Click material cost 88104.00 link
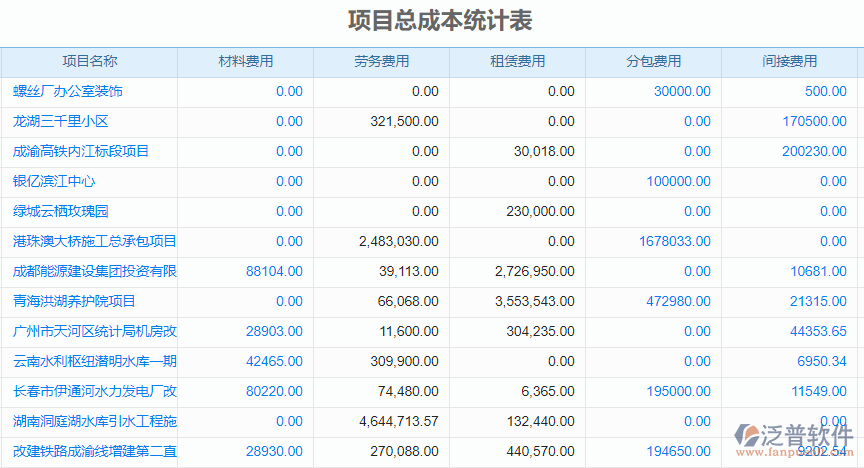Screen dimensions: 864x468 click(x=274, y=271)
